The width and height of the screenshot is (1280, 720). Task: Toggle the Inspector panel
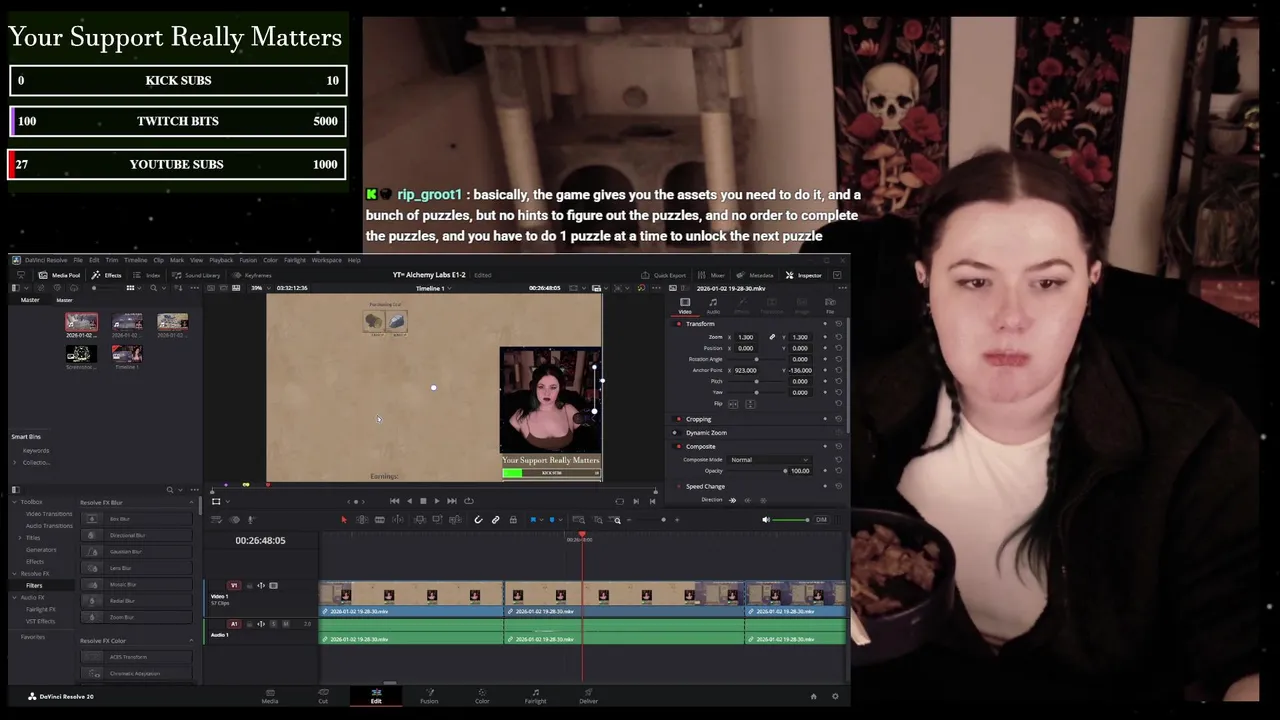pyautogui.click(x=804, y=275)
